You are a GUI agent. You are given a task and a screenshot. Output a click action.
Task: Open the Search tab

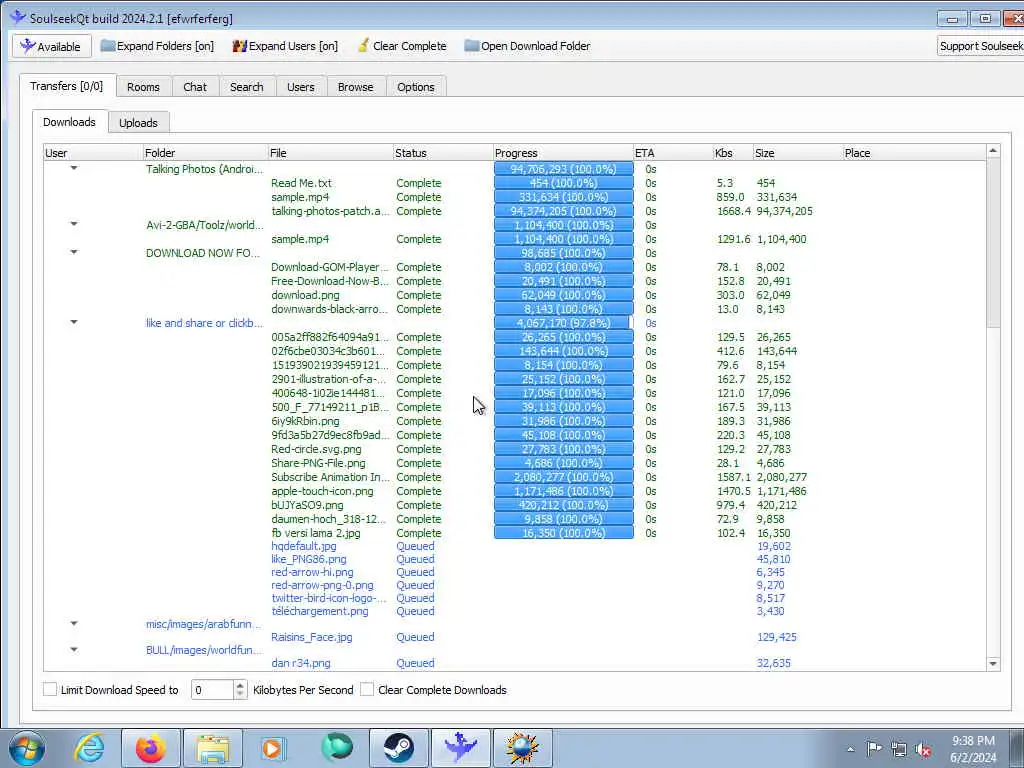tap(247, 87)
